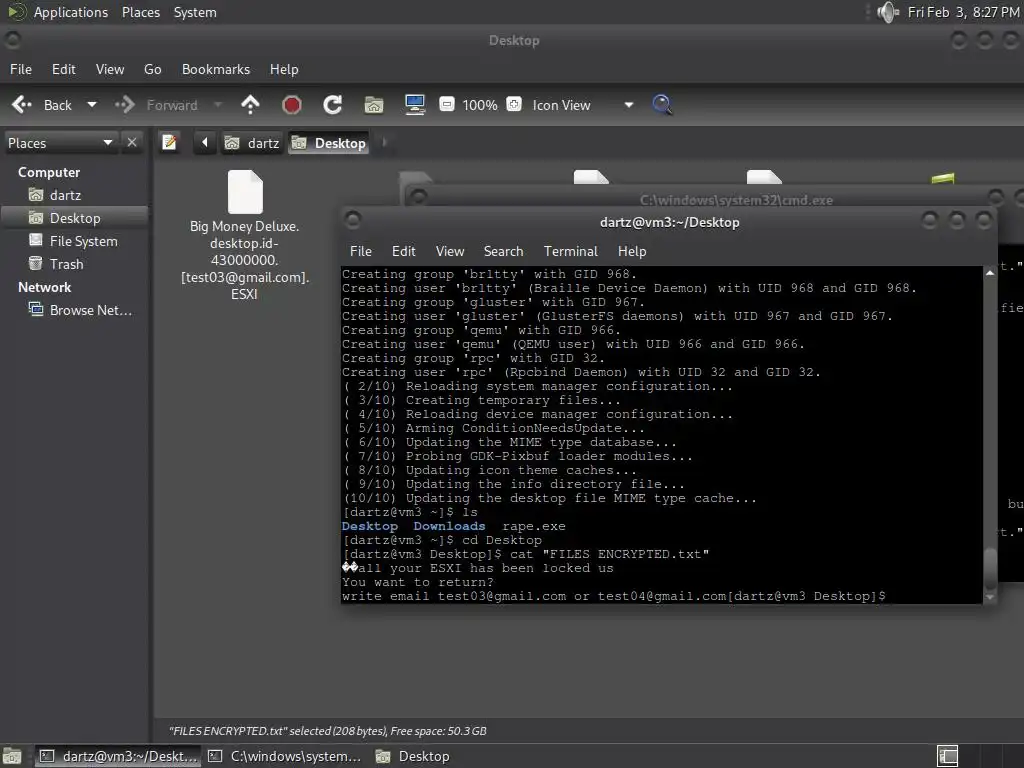Zoom out with the minus icon

447,104
